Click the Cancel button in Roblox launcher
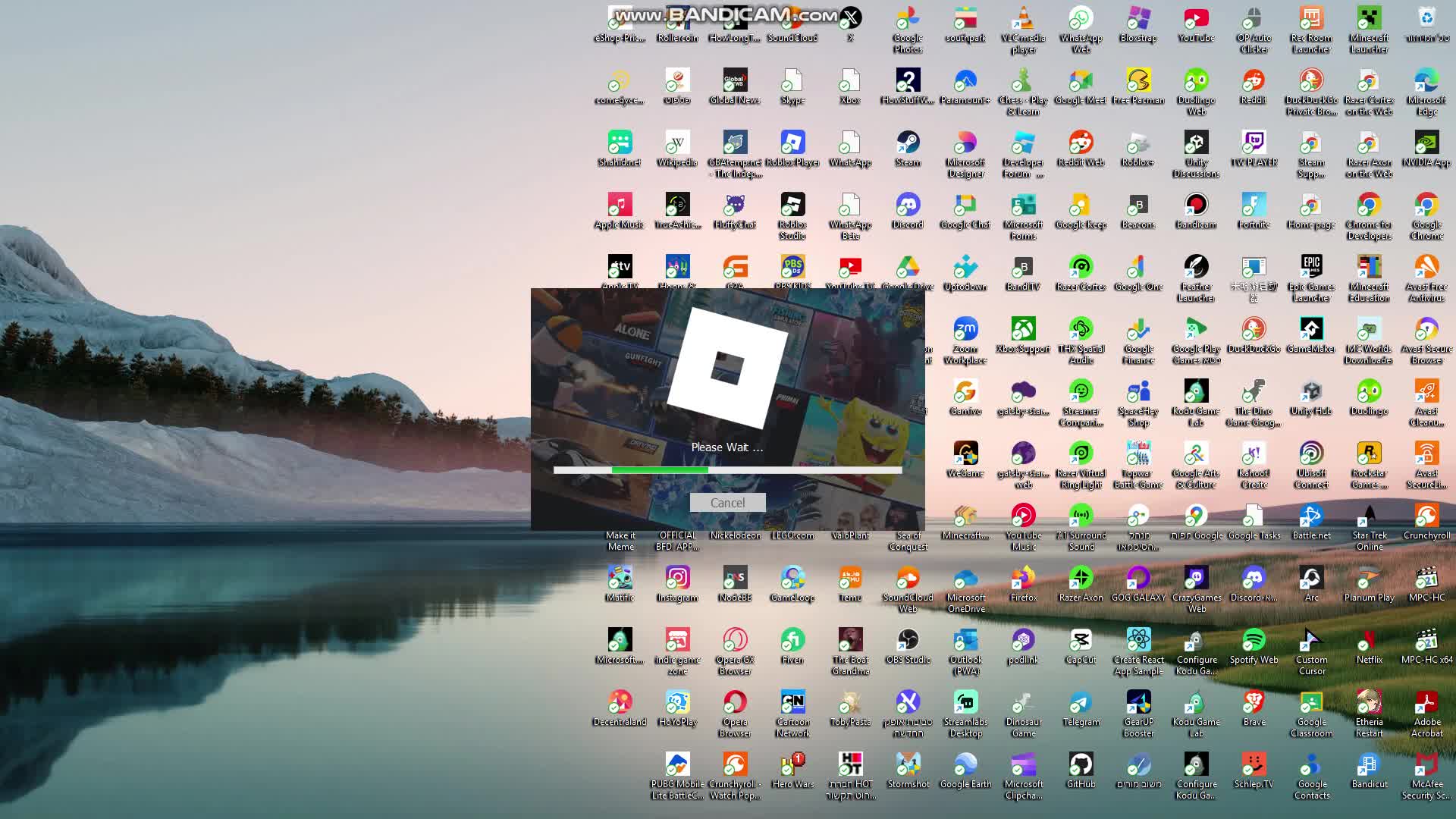Image resolution: width=1456 pixels, height=819 pixels. [727, 503]
